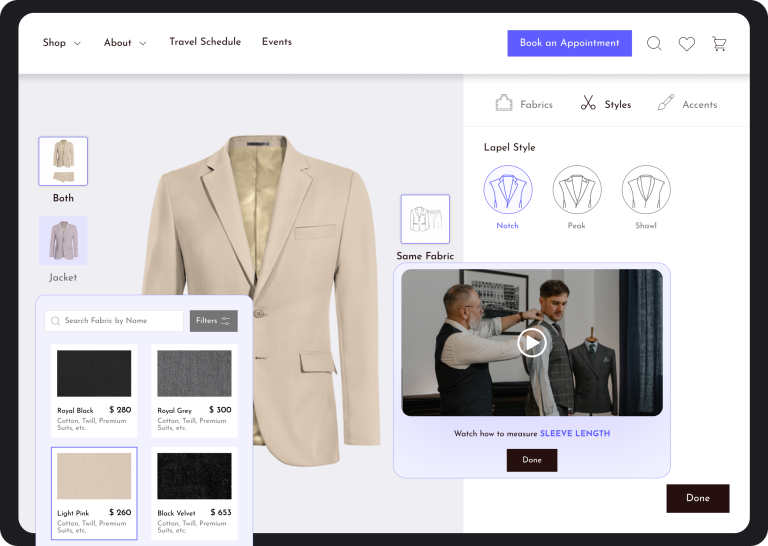
Task: Play the sleeve length tutorial video
Action: click(531, 342)
